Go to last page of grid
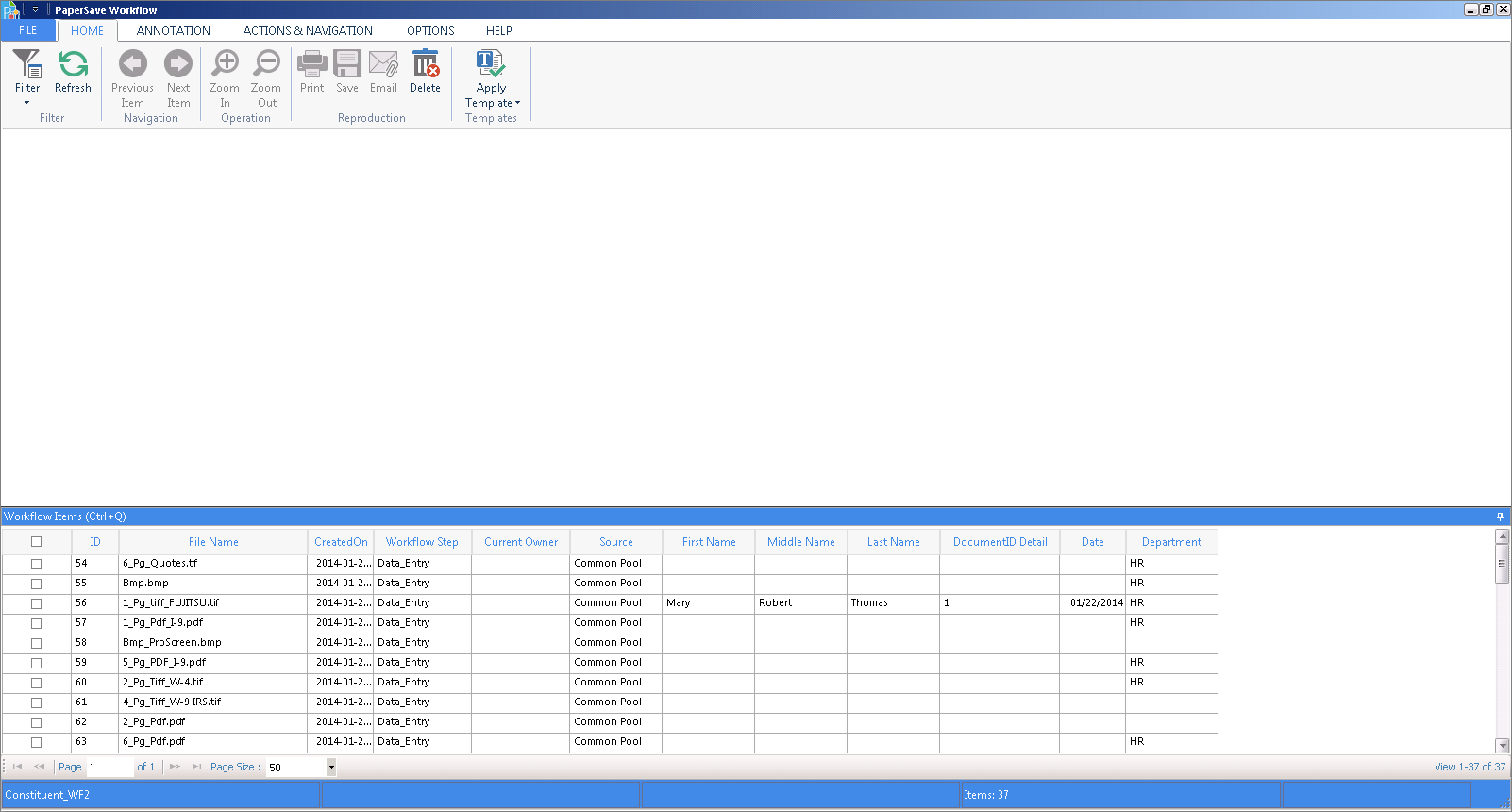 tap(196, 767)
